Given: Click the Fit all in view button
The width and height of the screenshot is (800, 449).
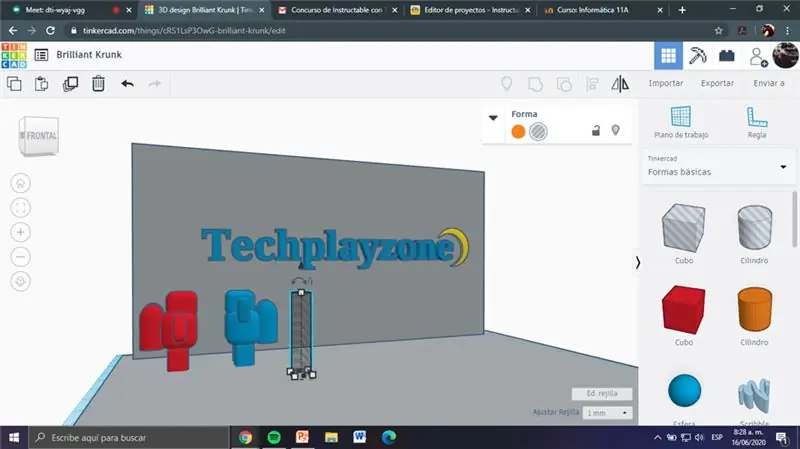Looking at the screenshot, I should [20, 208].
